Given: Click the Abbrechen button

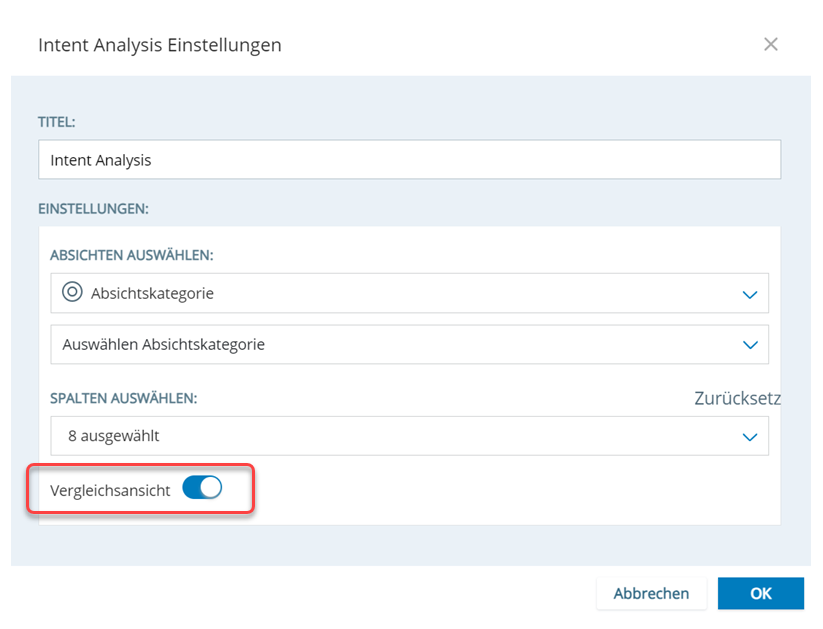Looking at the screenshot, I should pos(651,593).
